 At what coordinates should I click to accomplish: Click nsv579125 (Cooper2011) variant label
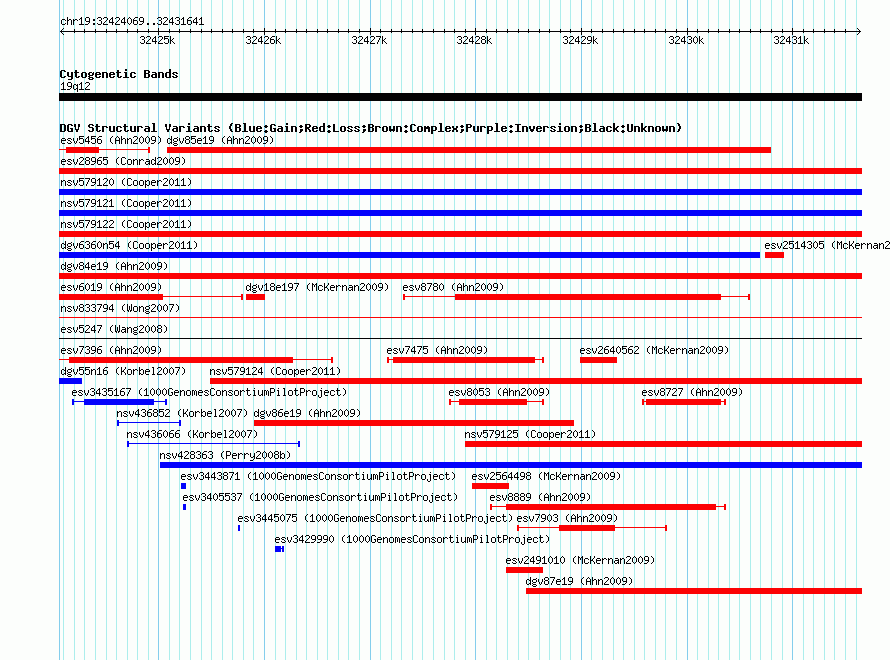pyautogui.click(x=530, y=434)
